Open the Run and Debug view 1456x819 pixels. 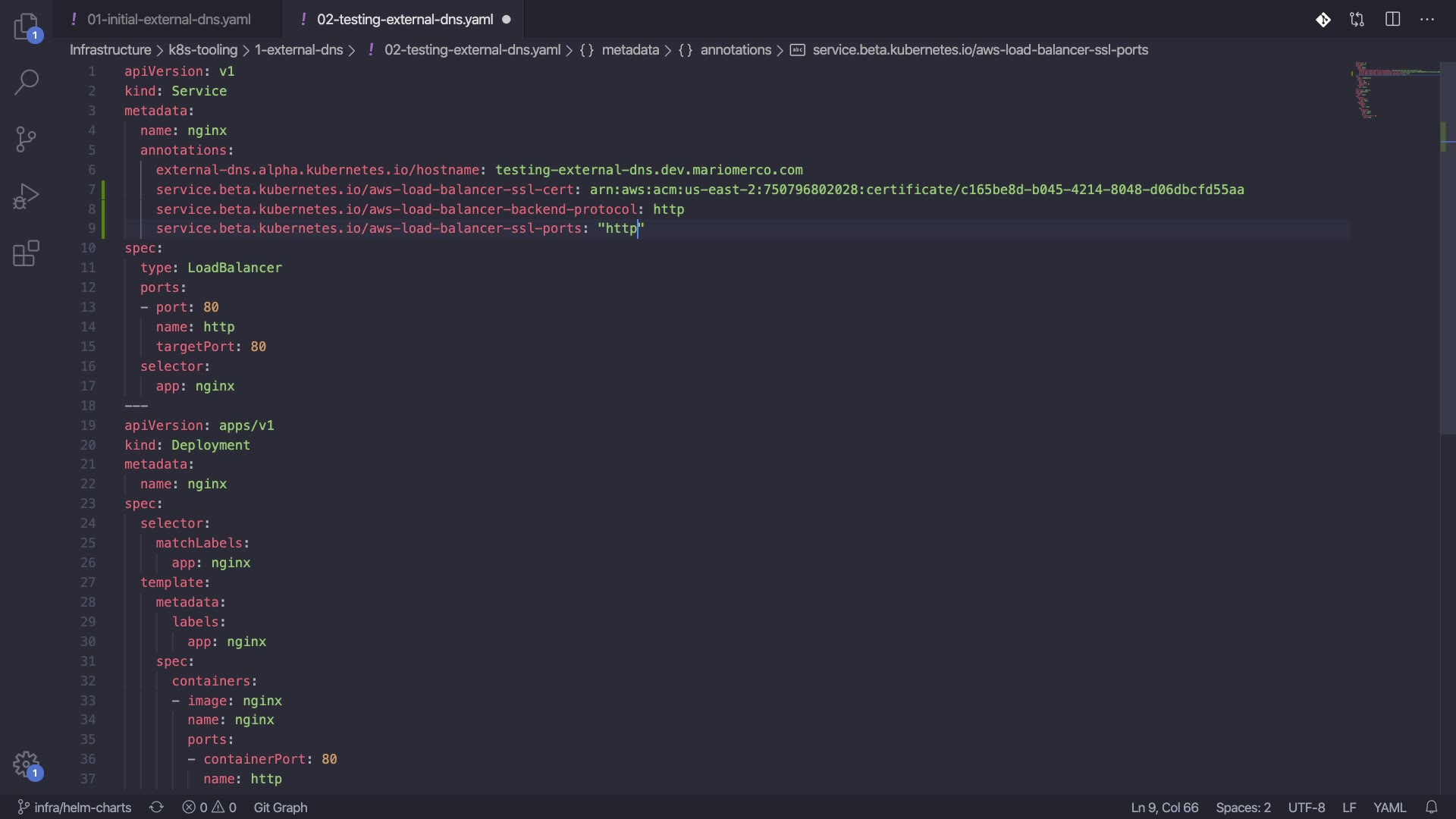27,196
